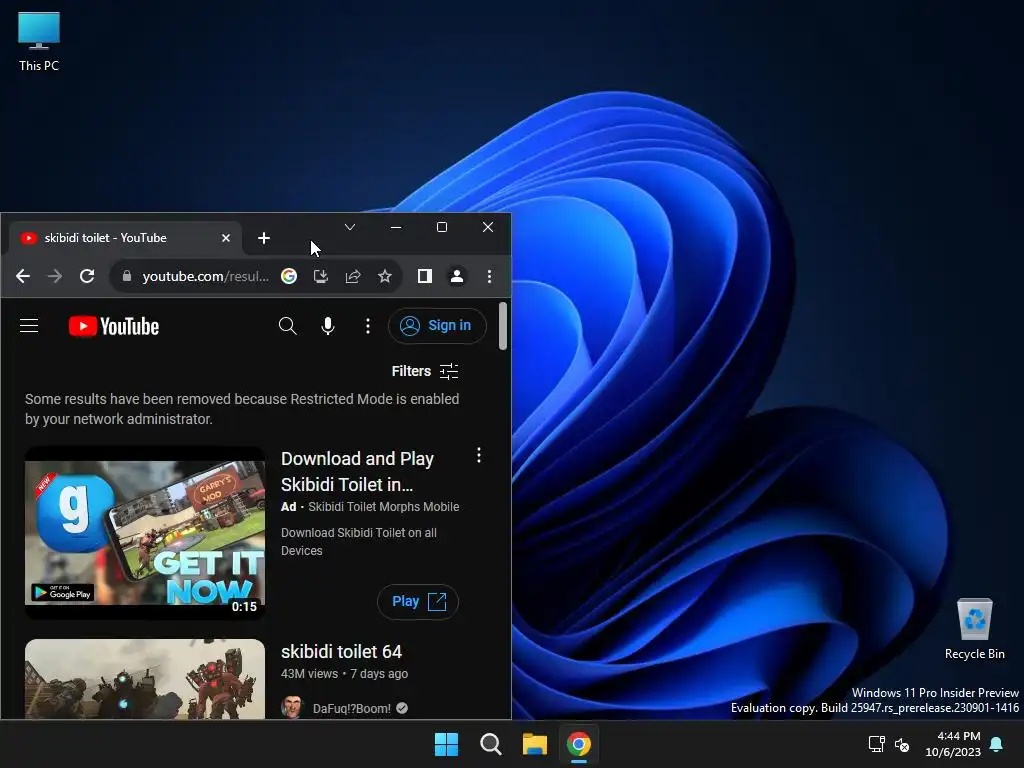The image size is (1024, 768).
Task: Open Windows Start menu
Action: pyautogui.click(x=447, y=744)
